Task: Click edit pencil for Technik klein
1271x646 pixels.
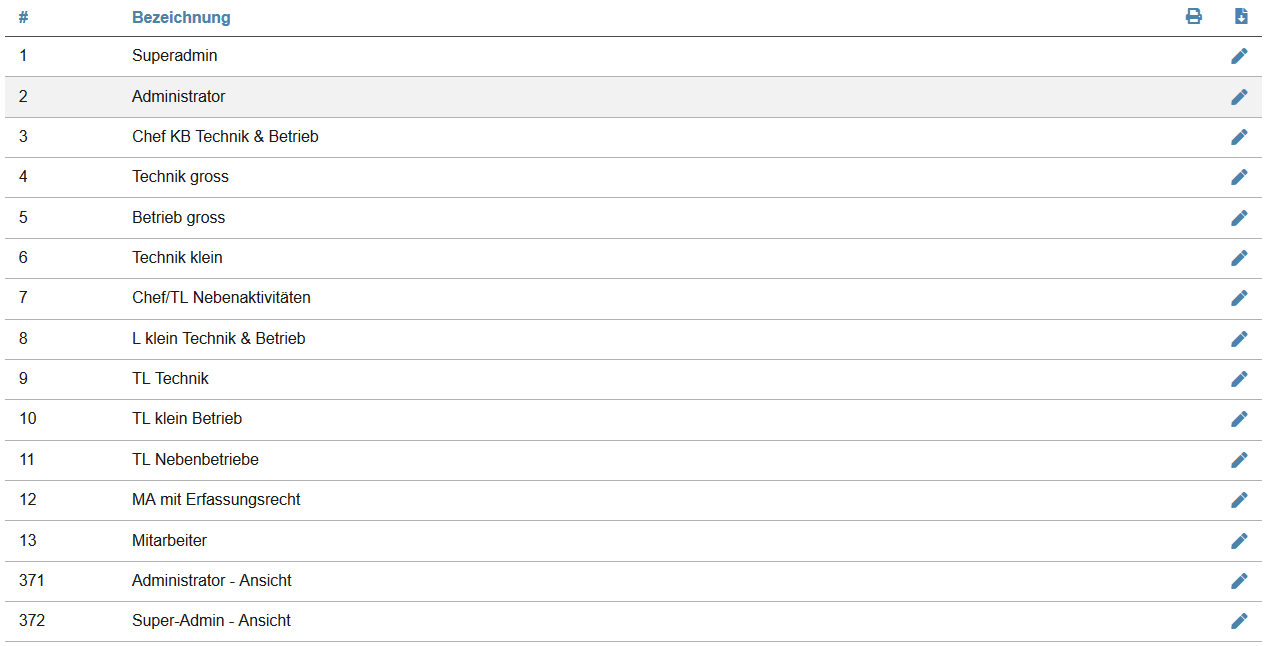Action: (x=1239, y=258)
